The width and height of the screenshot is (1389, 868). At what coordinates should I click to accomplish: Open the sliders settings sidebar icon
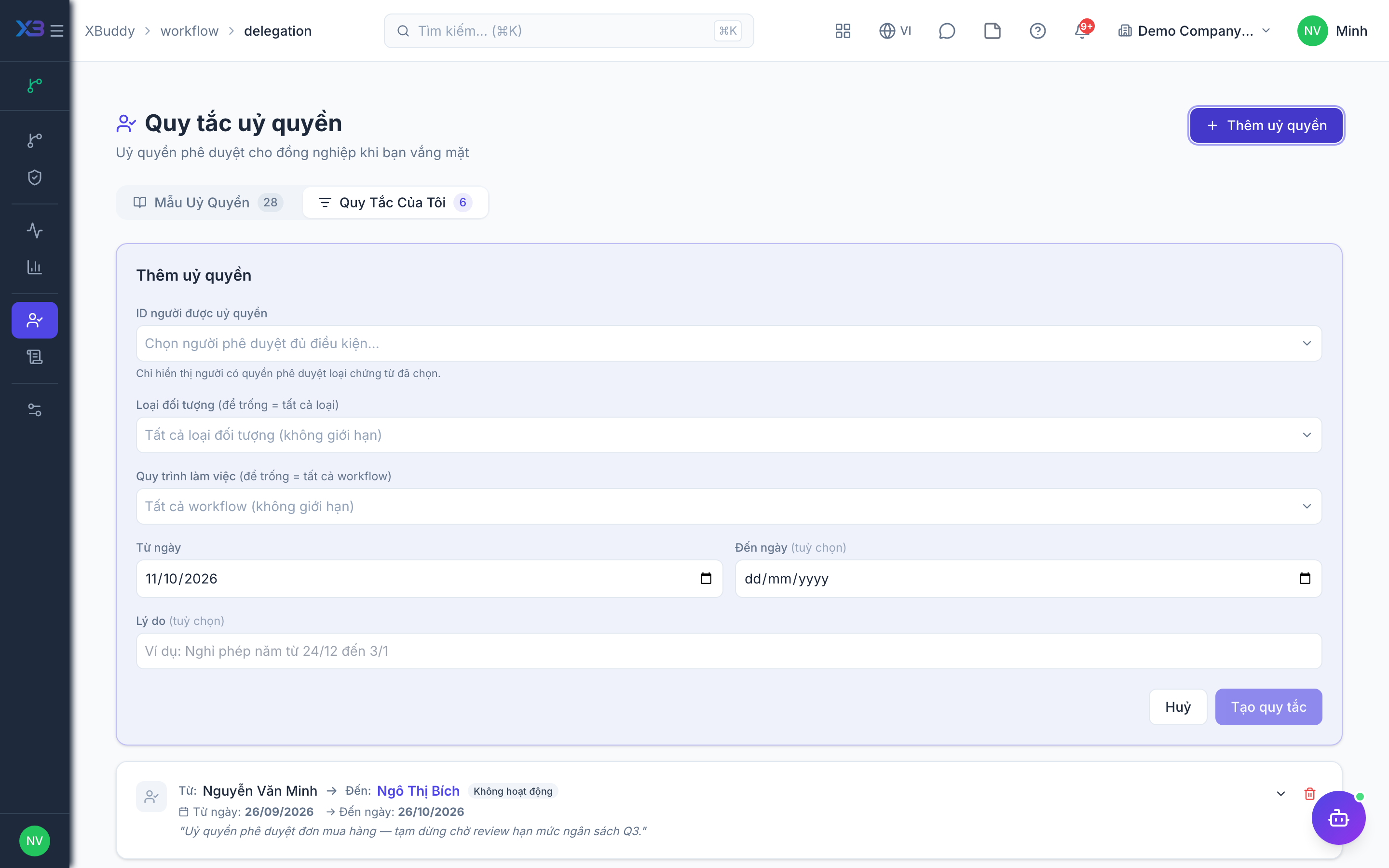coord(34,410)
